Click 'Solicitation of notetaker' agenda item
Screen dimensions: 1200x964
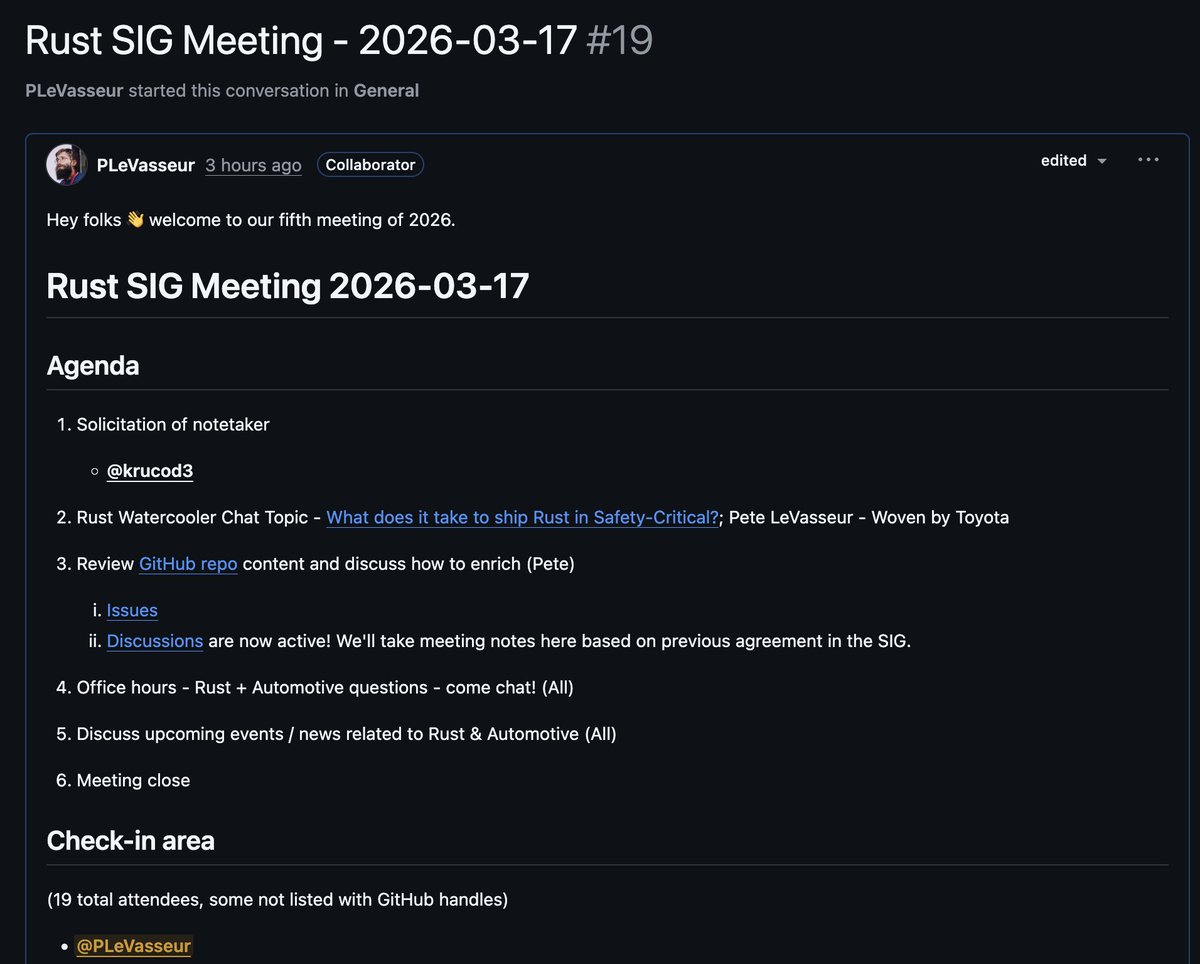(173, 424)
